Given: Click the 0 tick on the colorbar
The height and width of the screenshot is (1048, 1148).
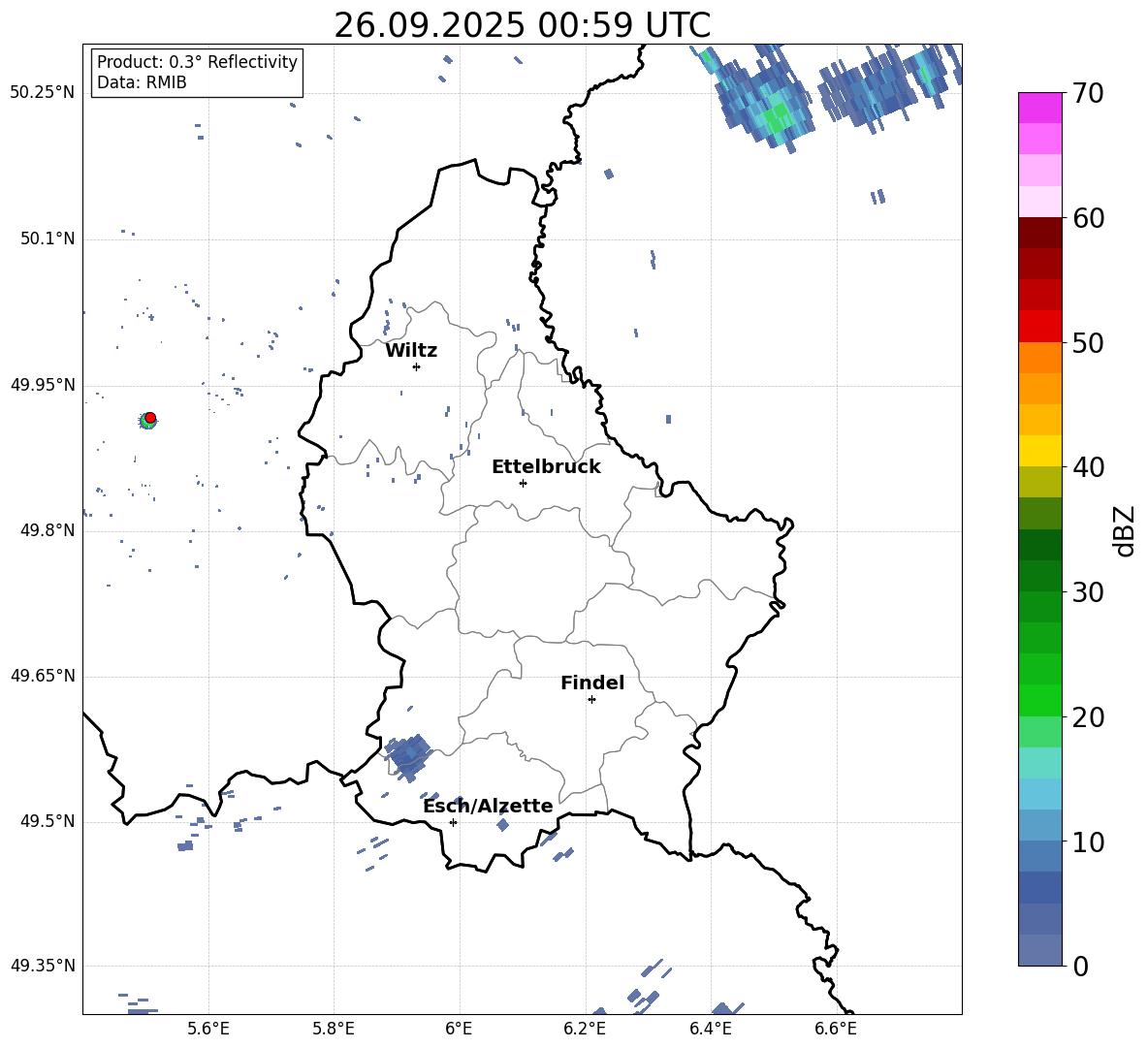Looking at the screenshot, I should (x=1080, y=966).
